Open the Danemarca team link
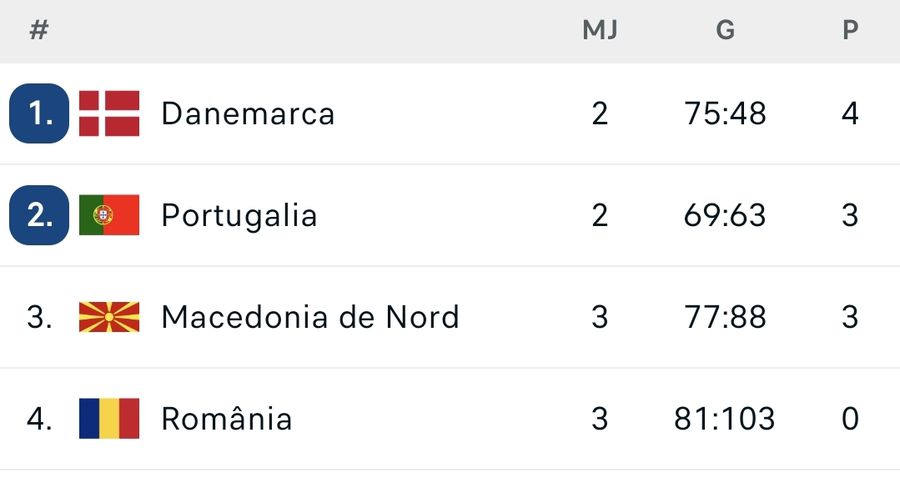 [x=247, y=114]
